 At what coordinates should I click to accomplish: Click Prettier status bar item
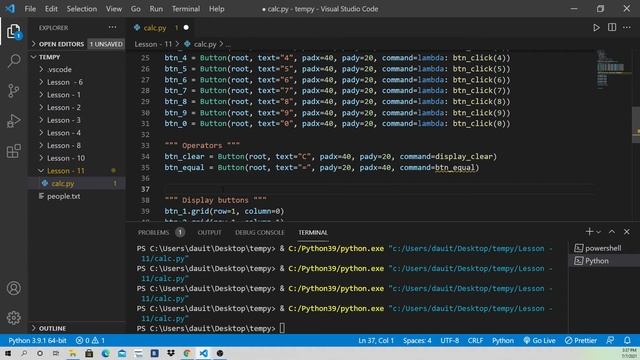tap(580, 340)
